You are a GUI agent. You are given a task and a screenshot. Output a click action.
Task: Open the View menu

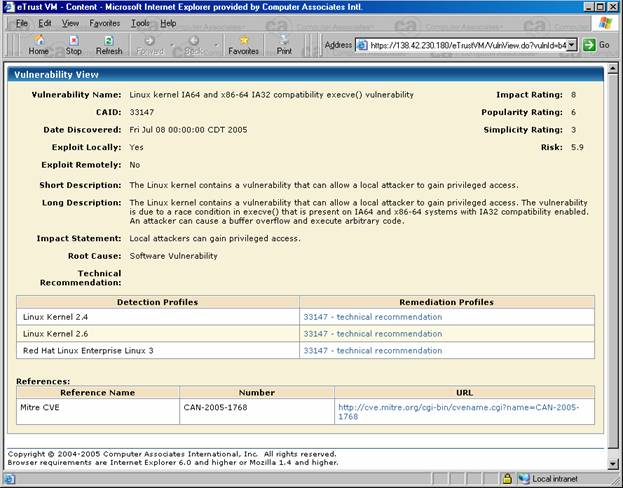pyautogui.click(x=70, y=22)
